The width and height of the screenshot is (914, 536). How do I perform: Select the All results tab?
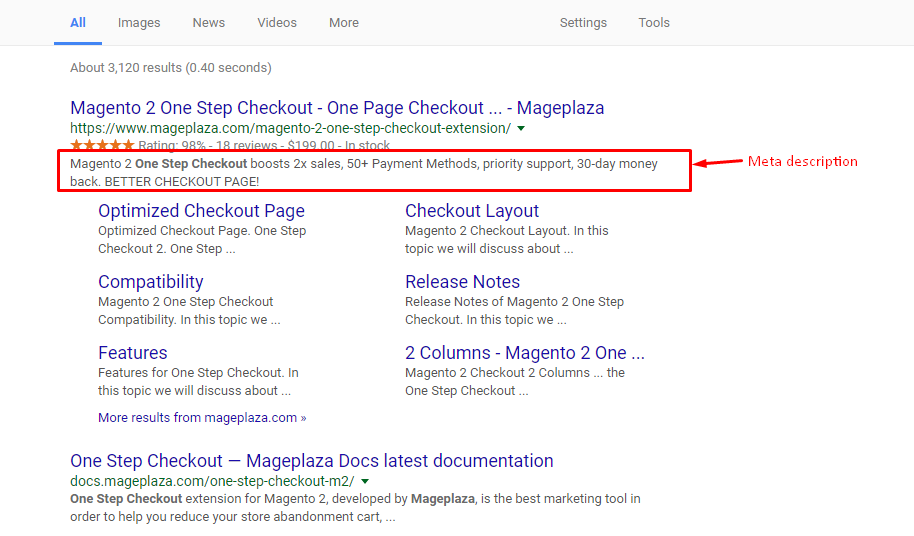point(78,23)
